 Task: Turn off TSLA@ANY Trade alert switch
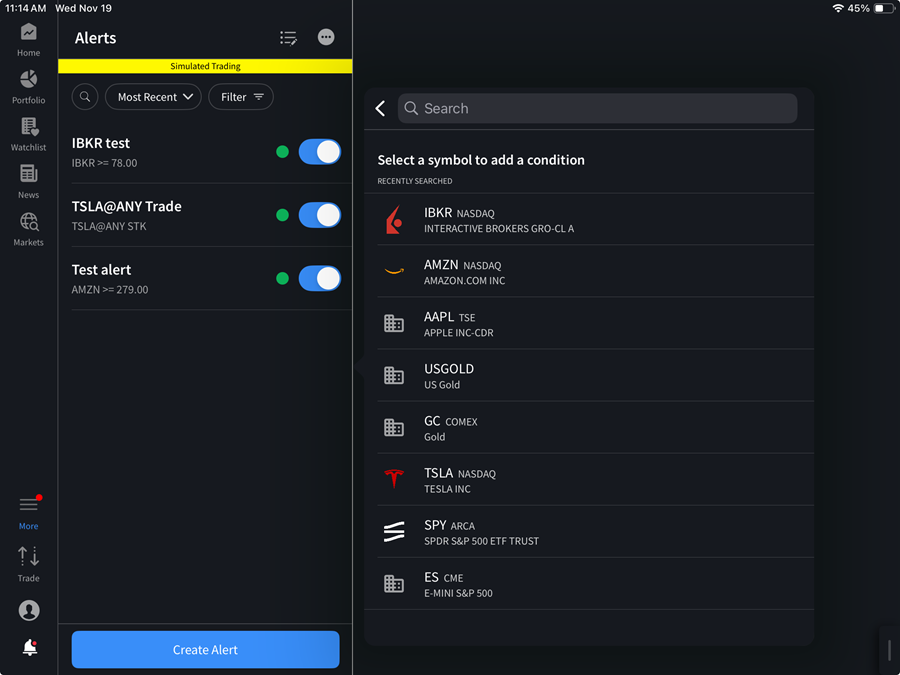coord(319,215)
